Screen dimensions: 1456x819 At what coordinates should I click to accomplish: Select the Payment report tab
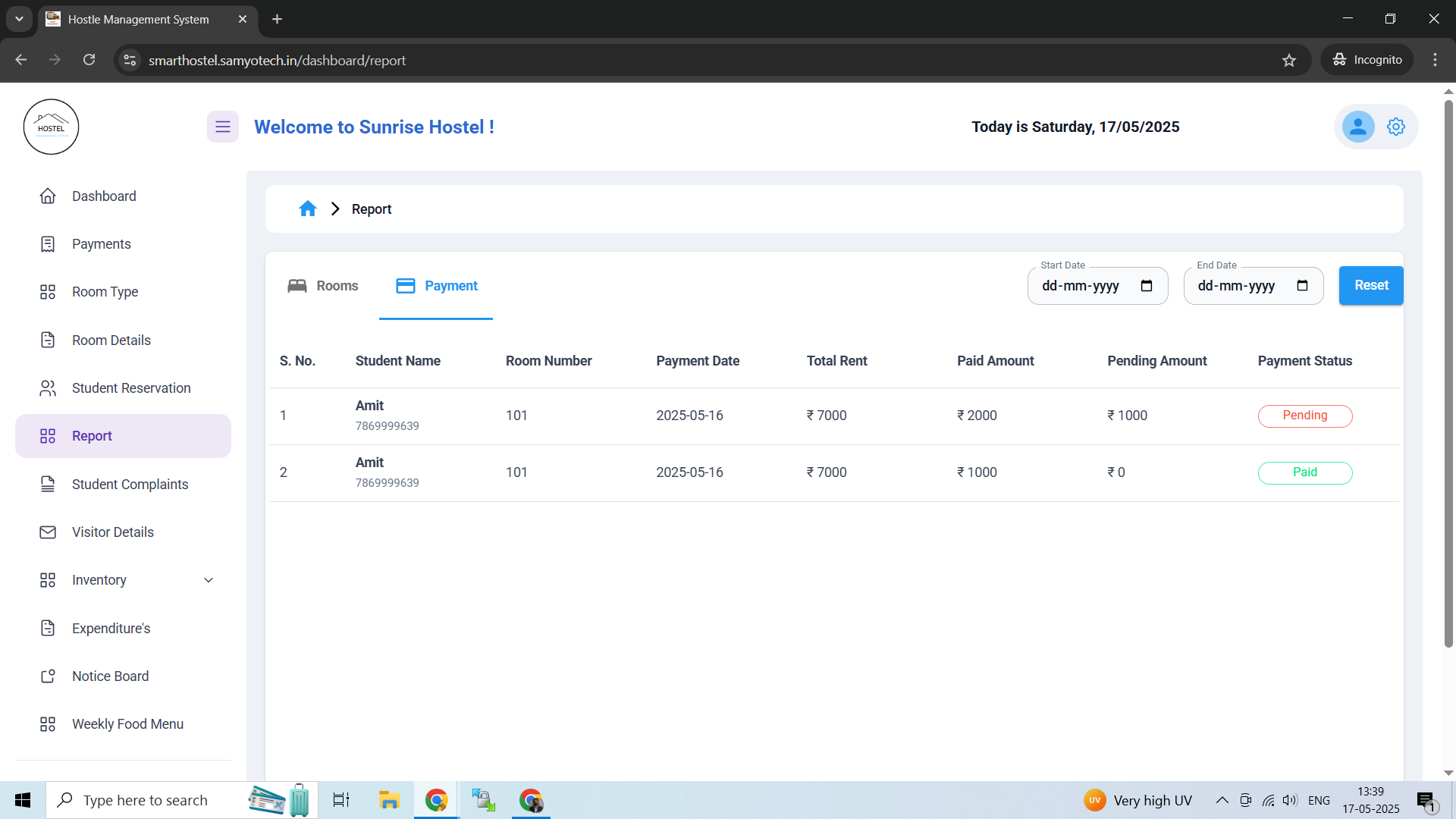[x=436, y=286]
